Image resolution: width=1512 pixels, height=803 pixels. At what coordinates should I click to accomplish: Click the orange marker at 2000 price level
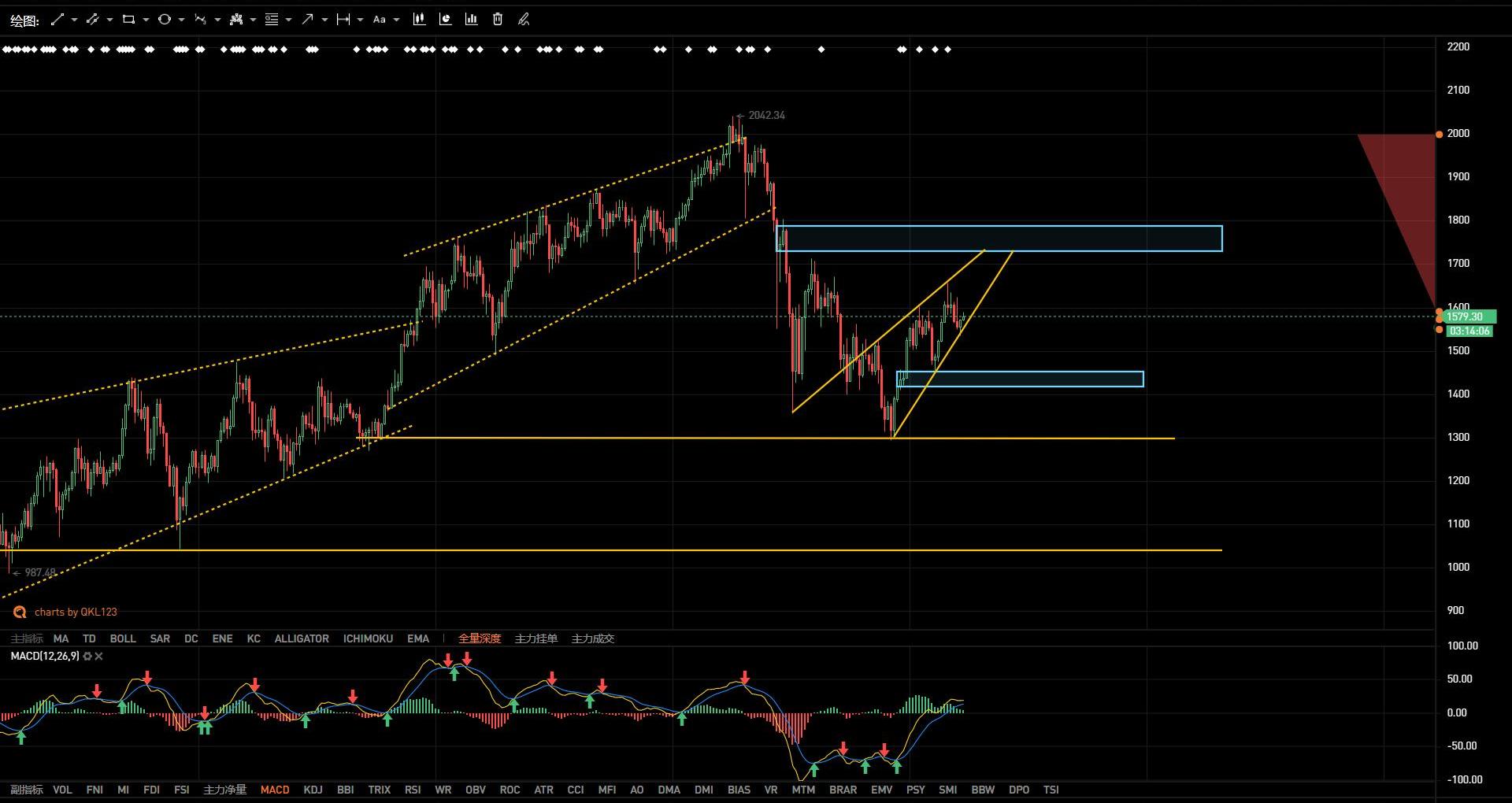tap(1439, 134)
